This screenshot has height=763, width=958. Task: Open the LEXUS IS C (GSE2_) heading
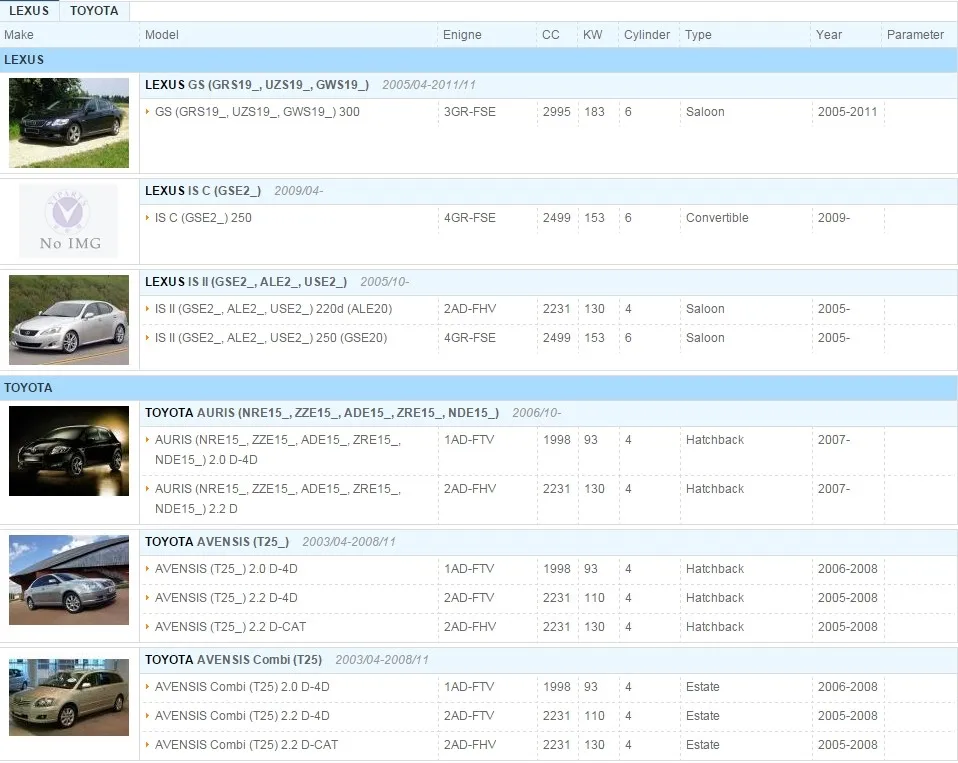(203, 191)
